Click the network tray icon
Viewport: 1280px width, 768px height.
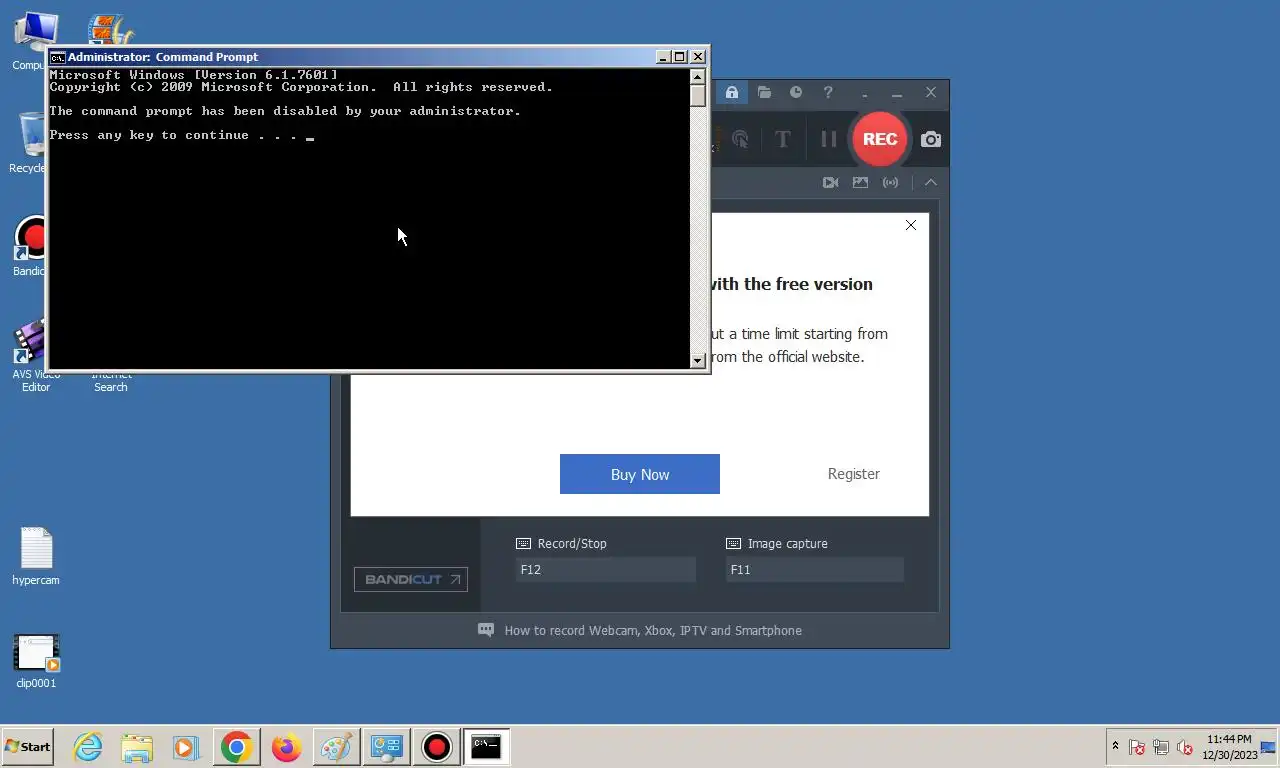pyautogui.click(x=1161, y=747)
